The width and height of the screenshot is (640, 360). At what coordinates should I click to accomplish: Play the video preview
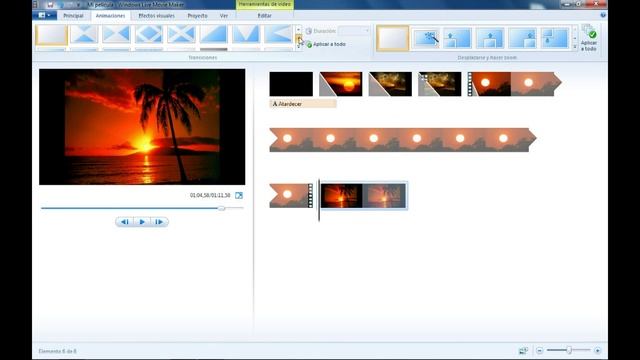[x=142, y=222]
